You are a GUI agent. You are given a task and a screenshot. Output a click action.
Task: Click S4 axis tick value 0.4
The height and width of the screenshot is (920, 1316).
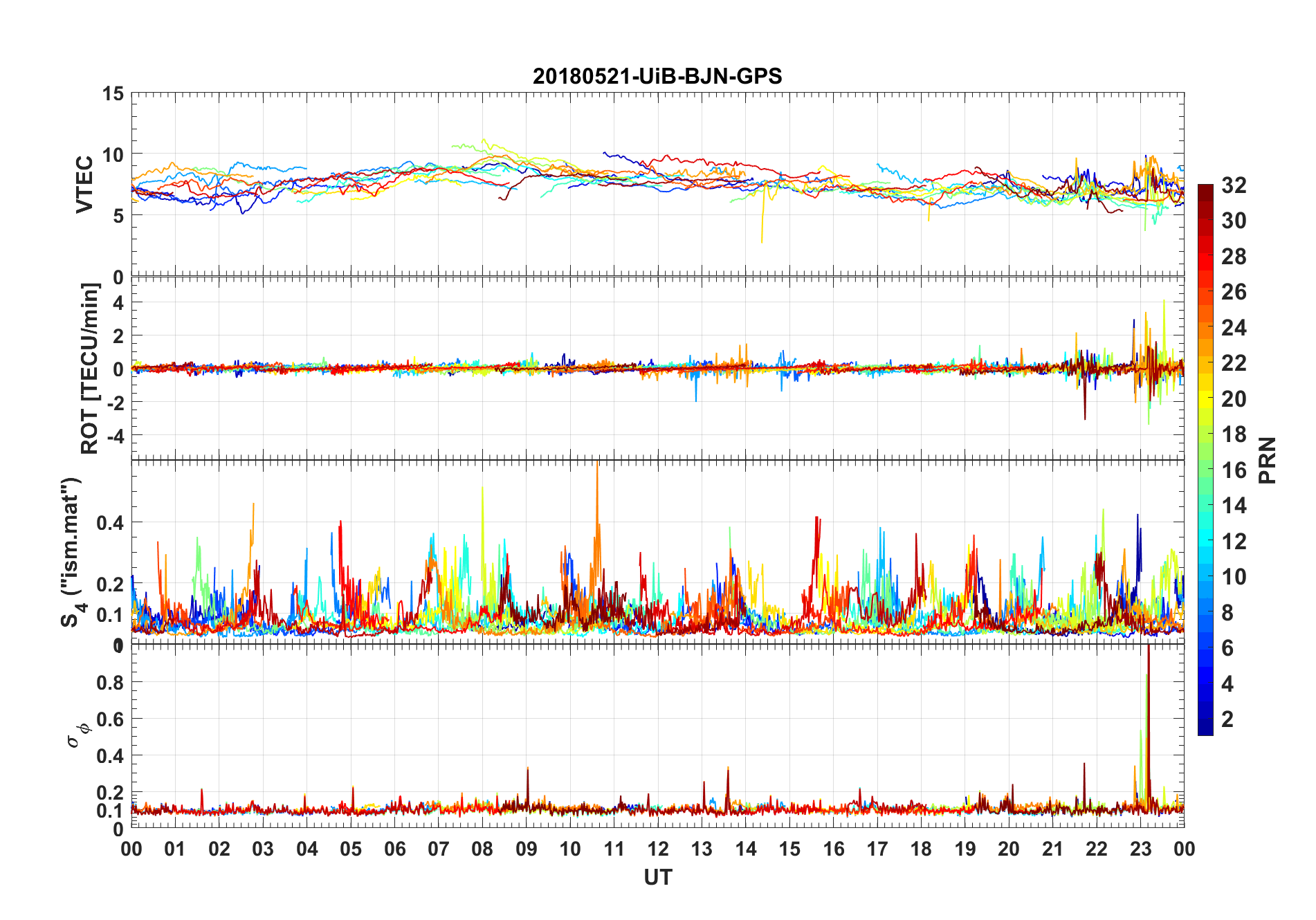pyautogui.click(x=110, y=523)
